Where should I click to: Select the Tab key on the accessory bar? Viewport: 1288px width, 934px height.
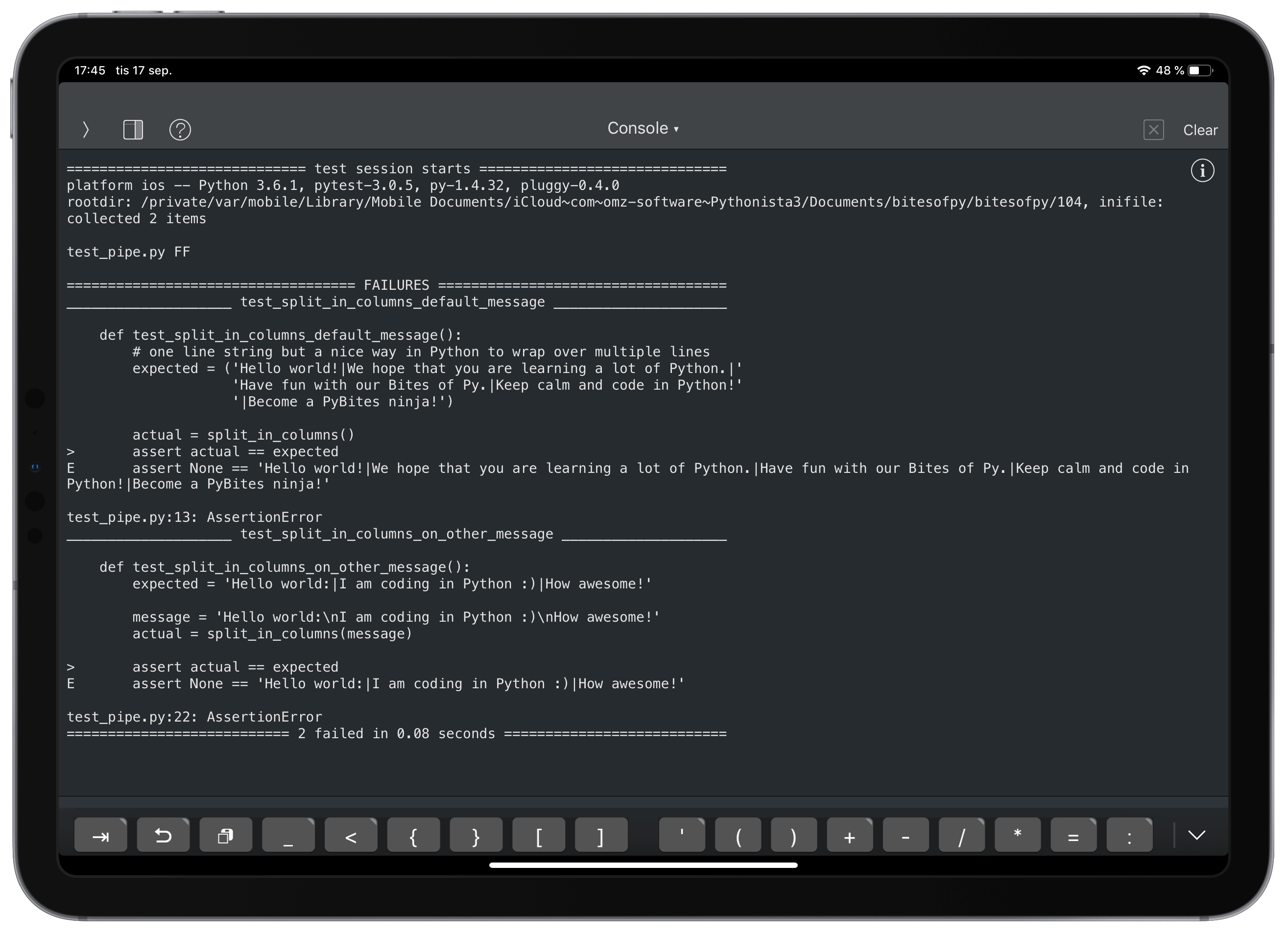(x=100, y=835)
